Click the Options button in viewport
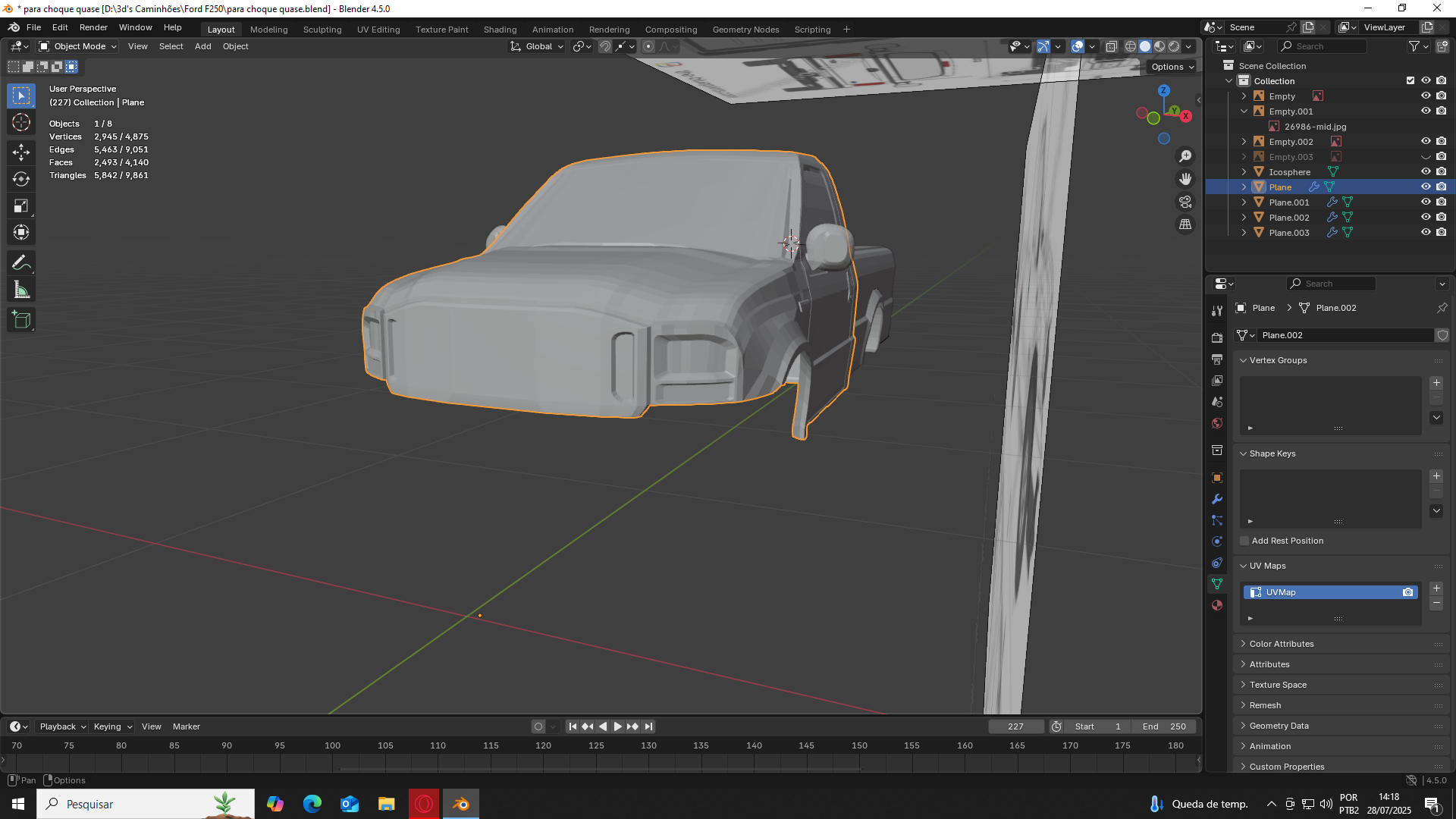 [x=1172, y=67]
